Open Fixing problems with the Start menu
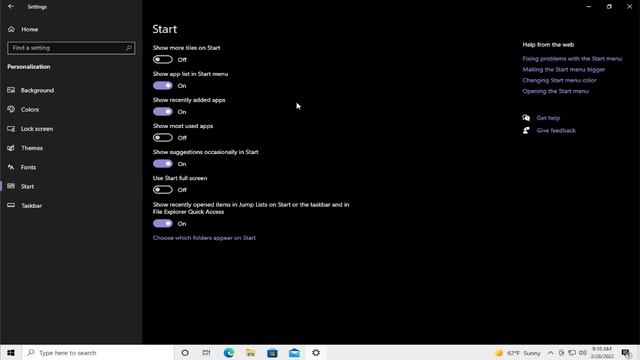Image resolution: width=640 pixels, height=360 pixels. [x=572, y=59]
